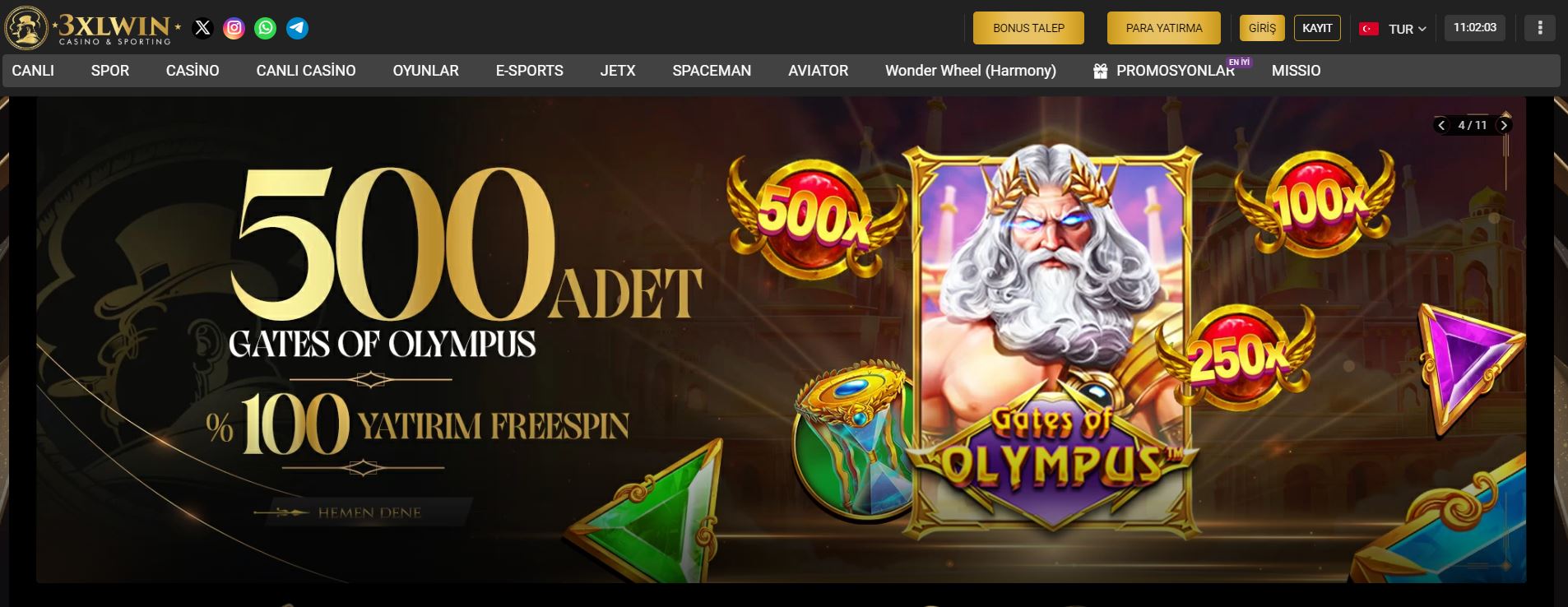Click the PARA YATIRMA button

coord(1164,28)
